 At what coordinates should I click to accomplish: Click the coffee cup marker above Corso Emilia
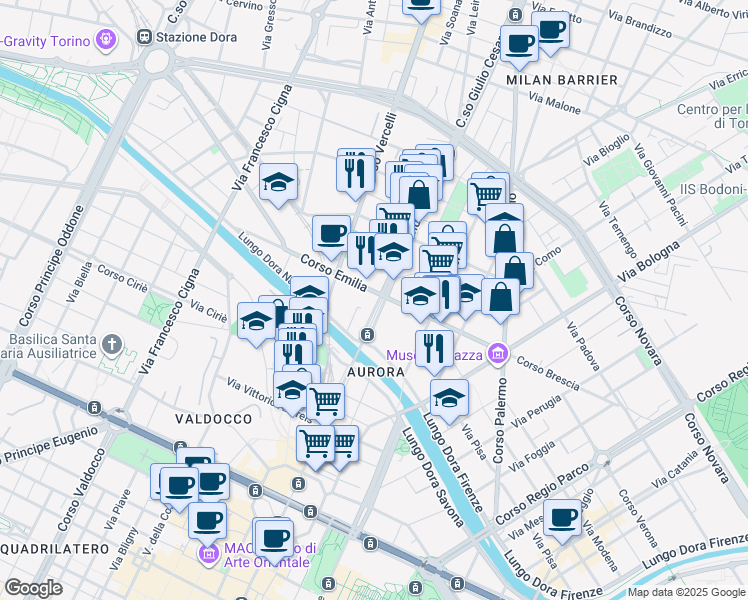click(x=331, y=233)
